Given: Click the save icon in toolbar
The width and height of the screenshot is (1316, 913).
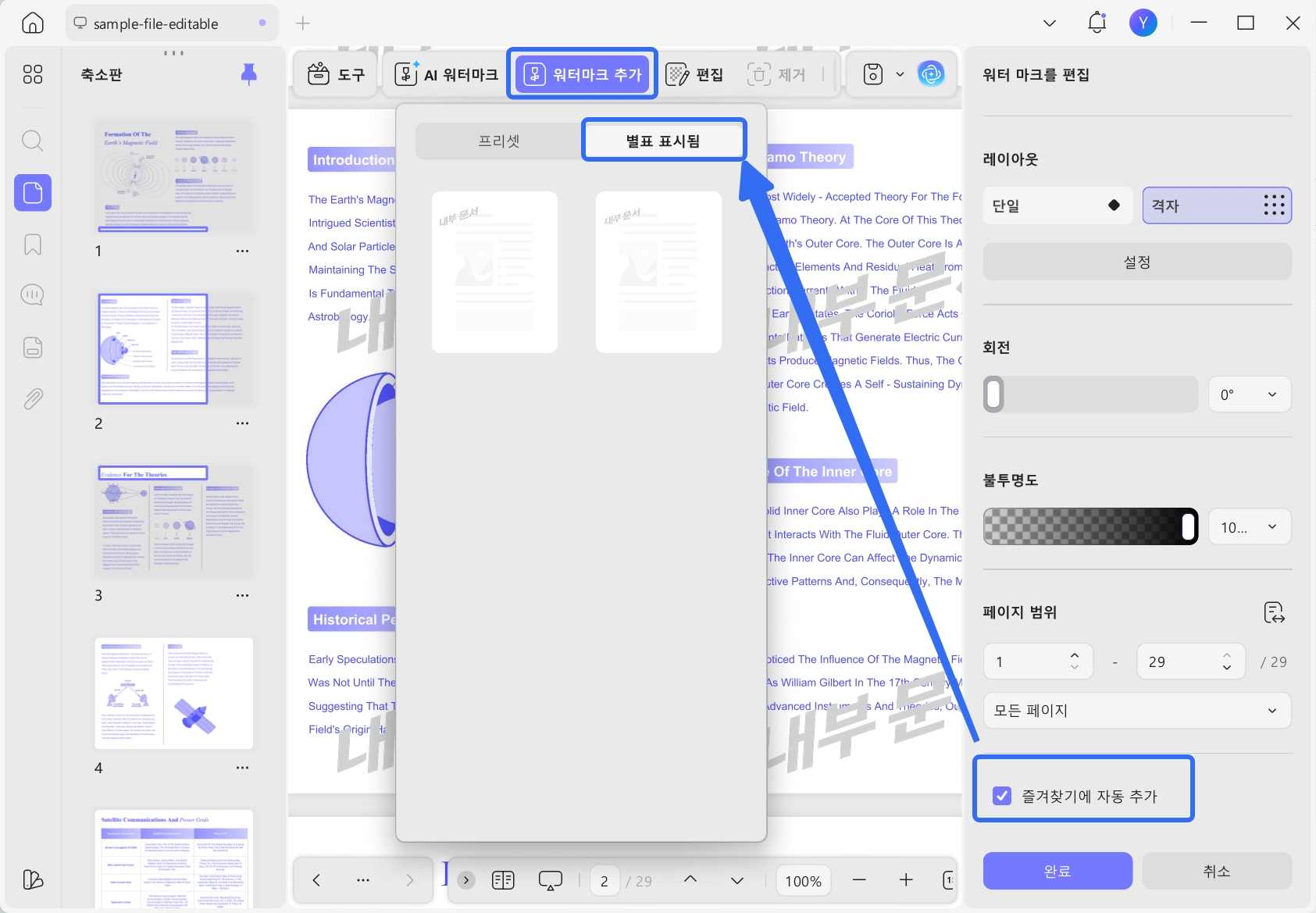Looking at the screenshot, I should point(873,74).
